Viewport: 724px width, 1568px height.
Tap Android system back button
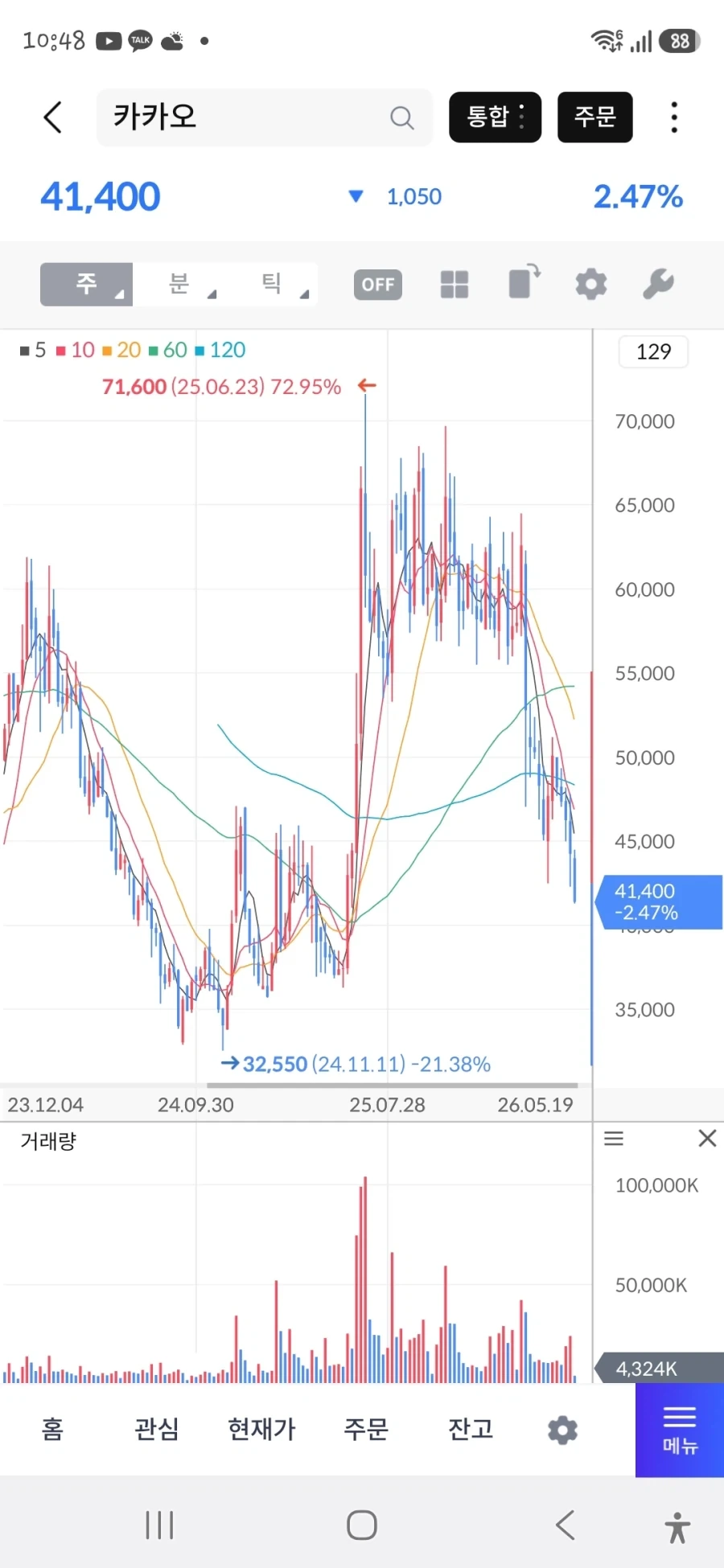point(566,1525)
